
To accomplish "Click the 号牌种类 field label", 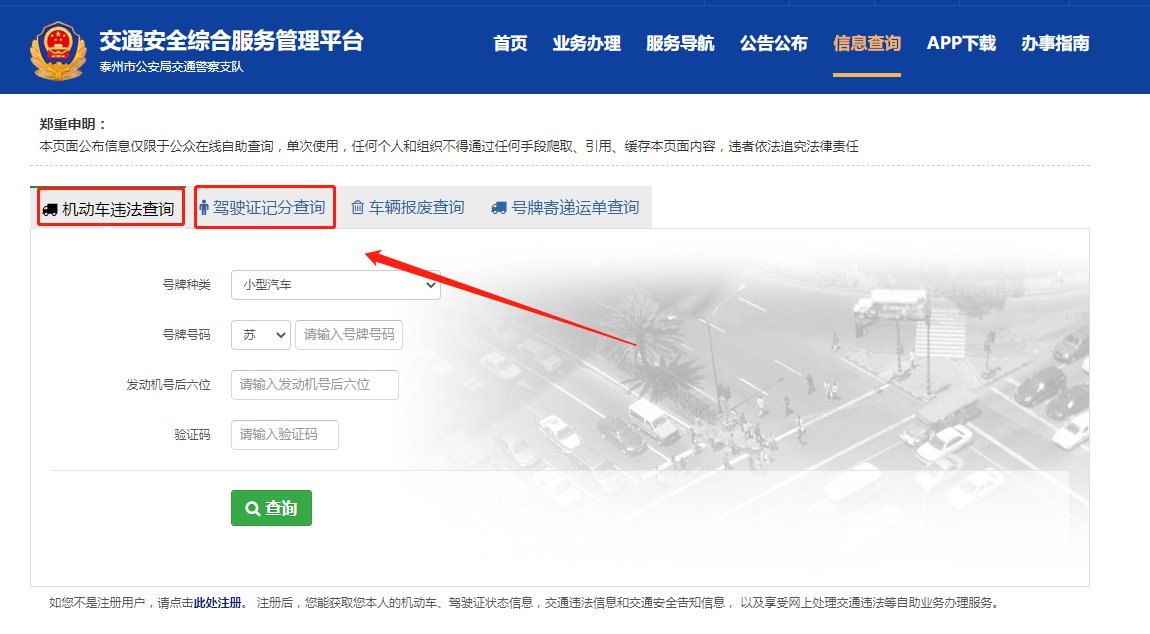I will click(x=186, y=285).
